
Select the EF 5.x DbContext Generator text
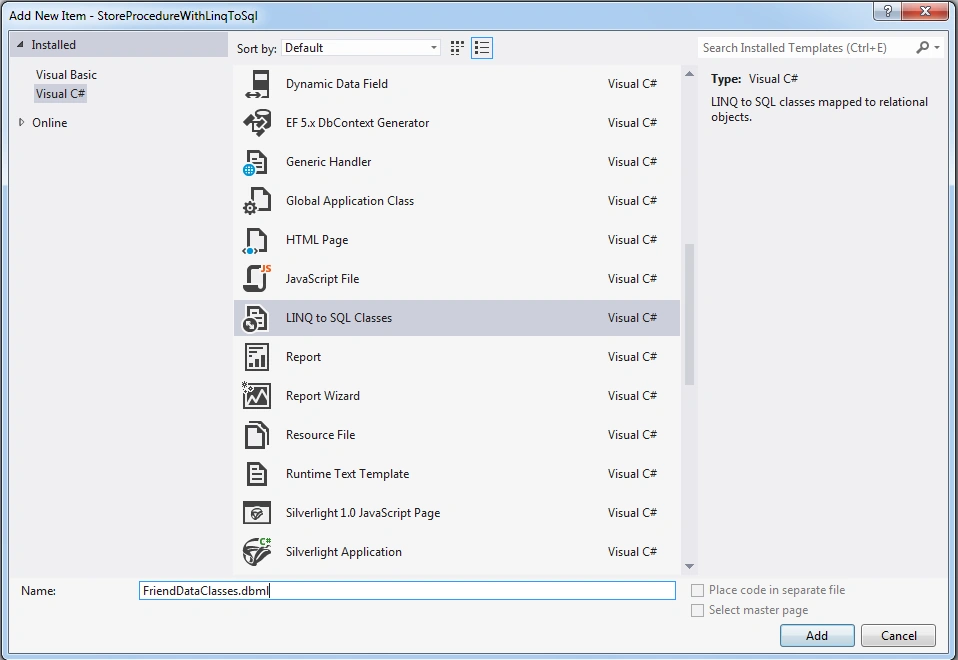point(357,123)
